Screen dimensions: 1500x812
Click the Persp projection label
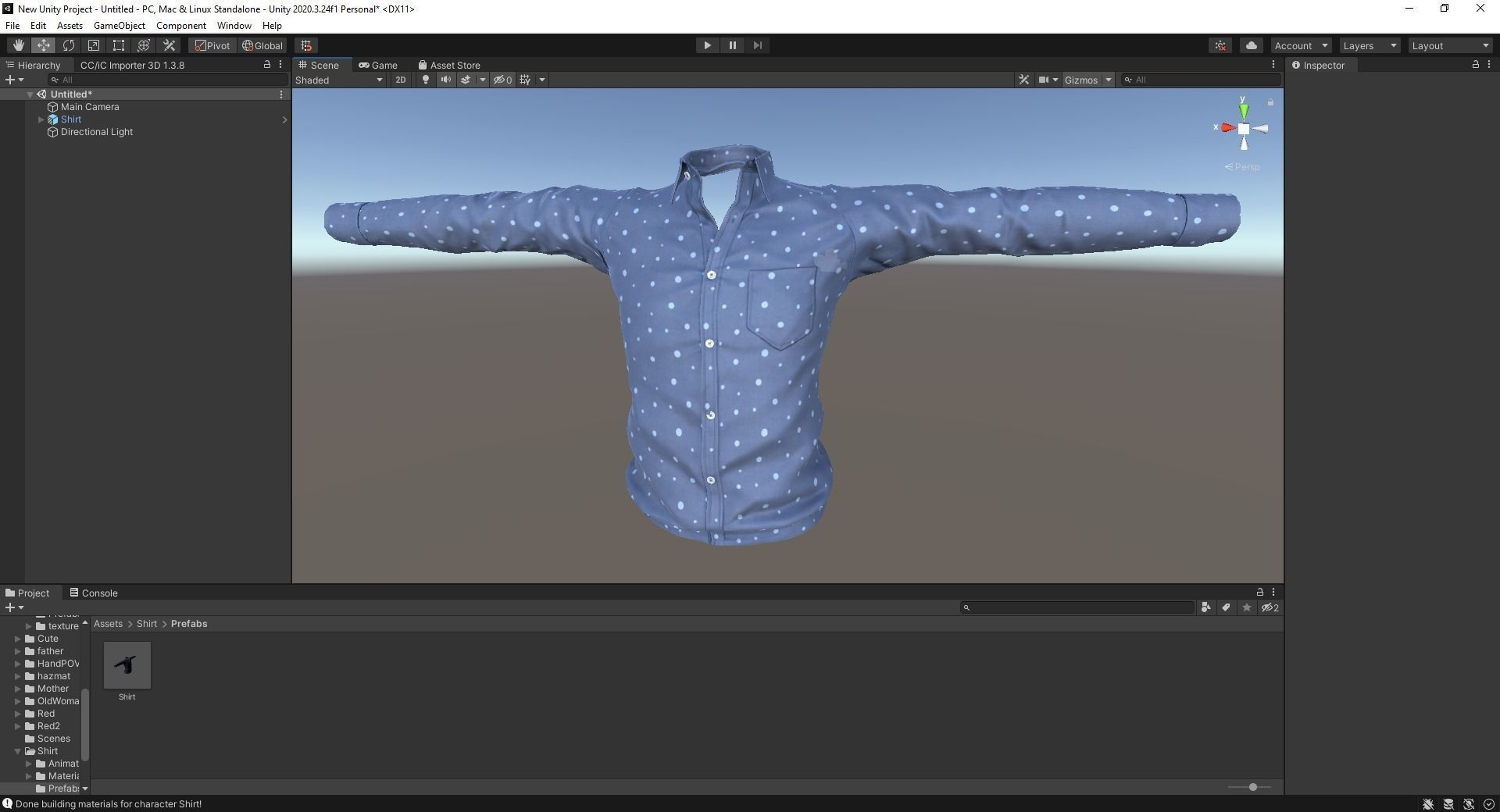1242,167
